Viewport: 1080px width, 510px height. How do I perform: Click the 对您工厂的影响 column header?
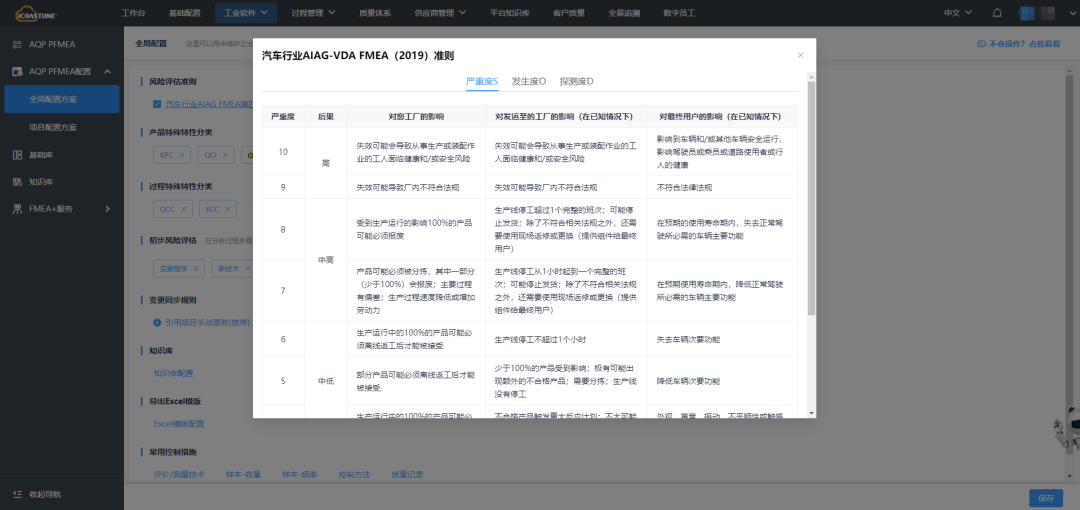tap(417, 116)
